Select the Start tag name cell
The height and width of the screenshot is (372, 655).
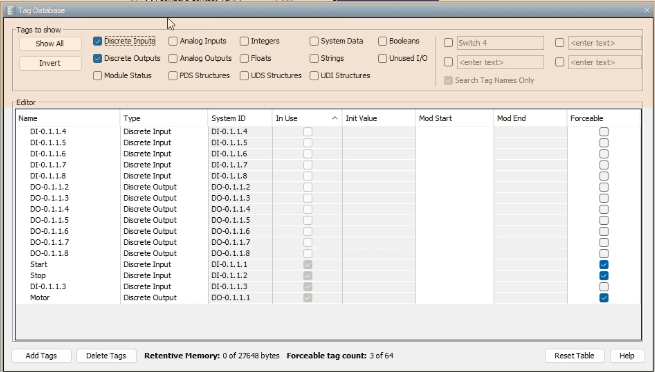click(x=68, y=264)
